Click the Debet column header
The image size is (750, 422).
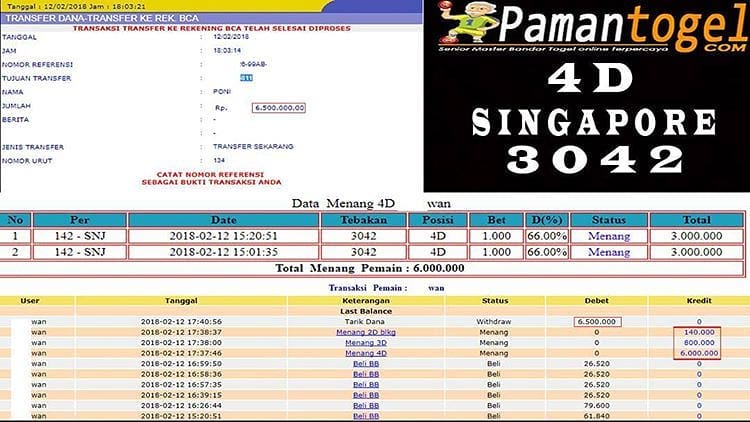coord(596,301)
